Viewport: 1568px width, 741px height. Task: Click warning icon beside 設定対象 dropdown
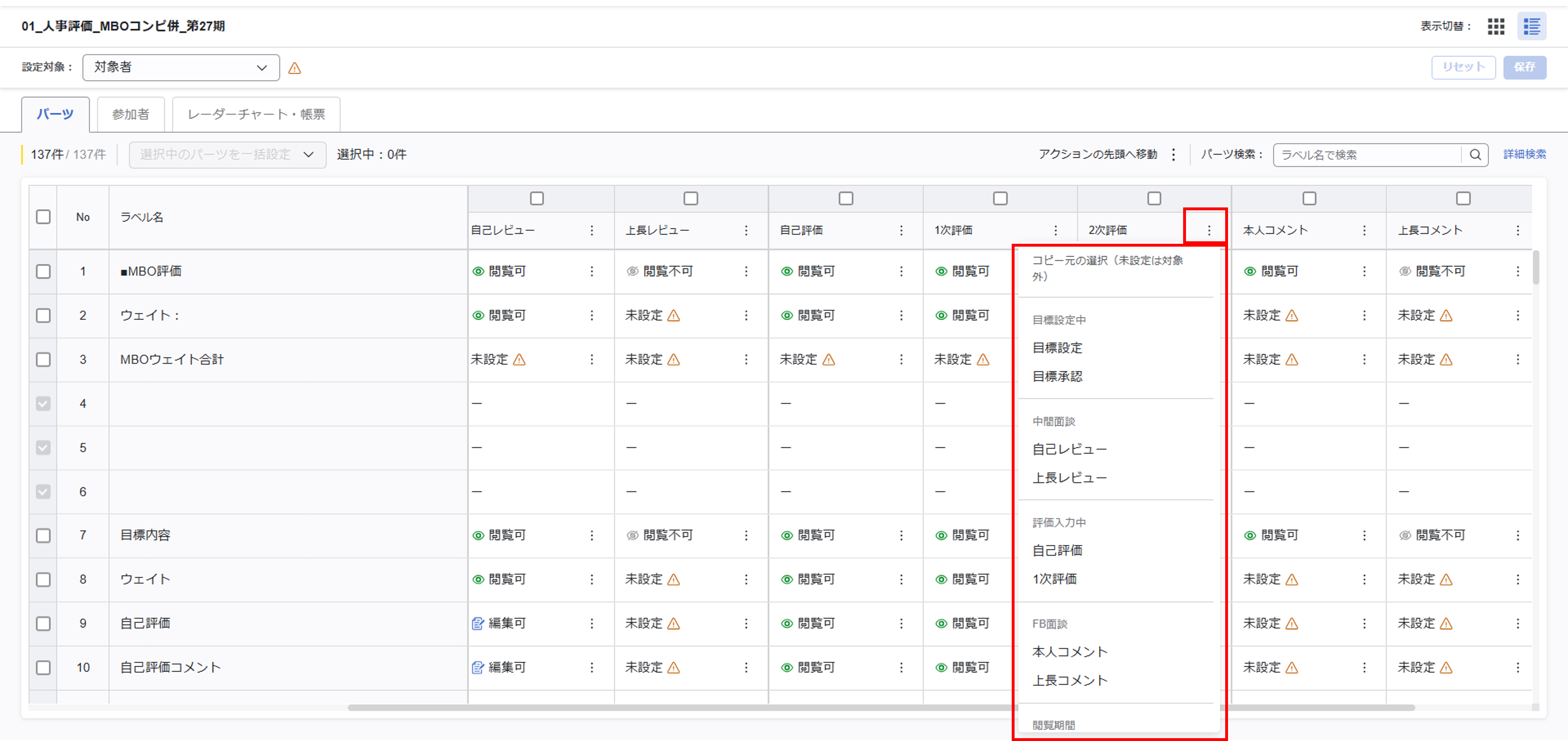tap(295, 68)
